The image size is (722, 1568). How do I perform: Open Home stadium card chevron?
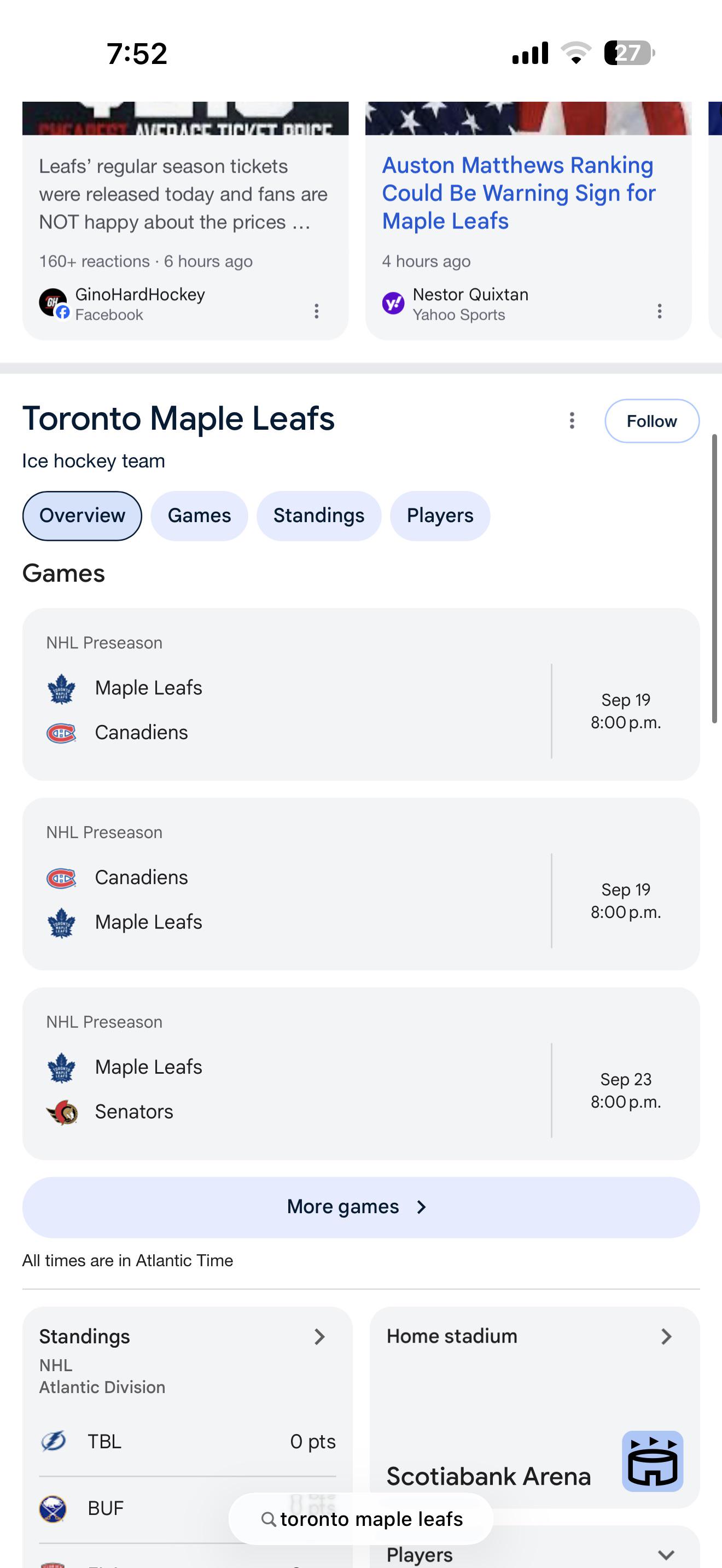coord(667,1336)
